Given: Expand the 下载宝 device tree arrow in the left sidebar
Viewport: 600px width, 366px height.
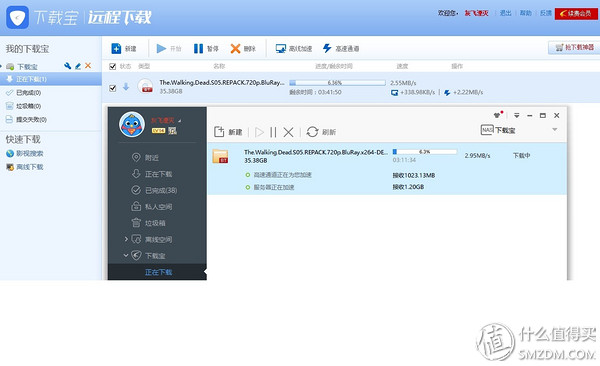Looking at the screenshot, I should coord(1,66).
